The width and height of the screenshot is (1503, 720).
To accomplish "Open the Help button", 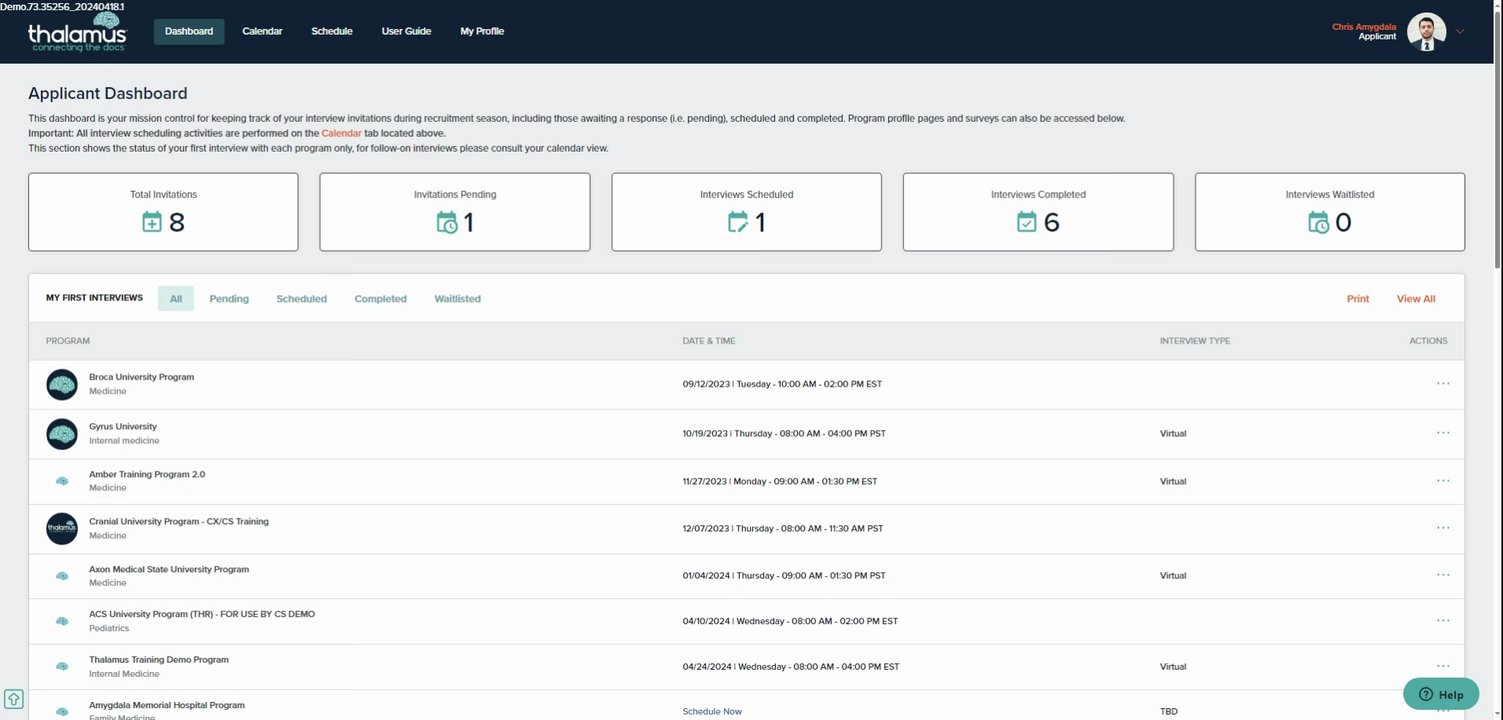I will point(1441,694).
